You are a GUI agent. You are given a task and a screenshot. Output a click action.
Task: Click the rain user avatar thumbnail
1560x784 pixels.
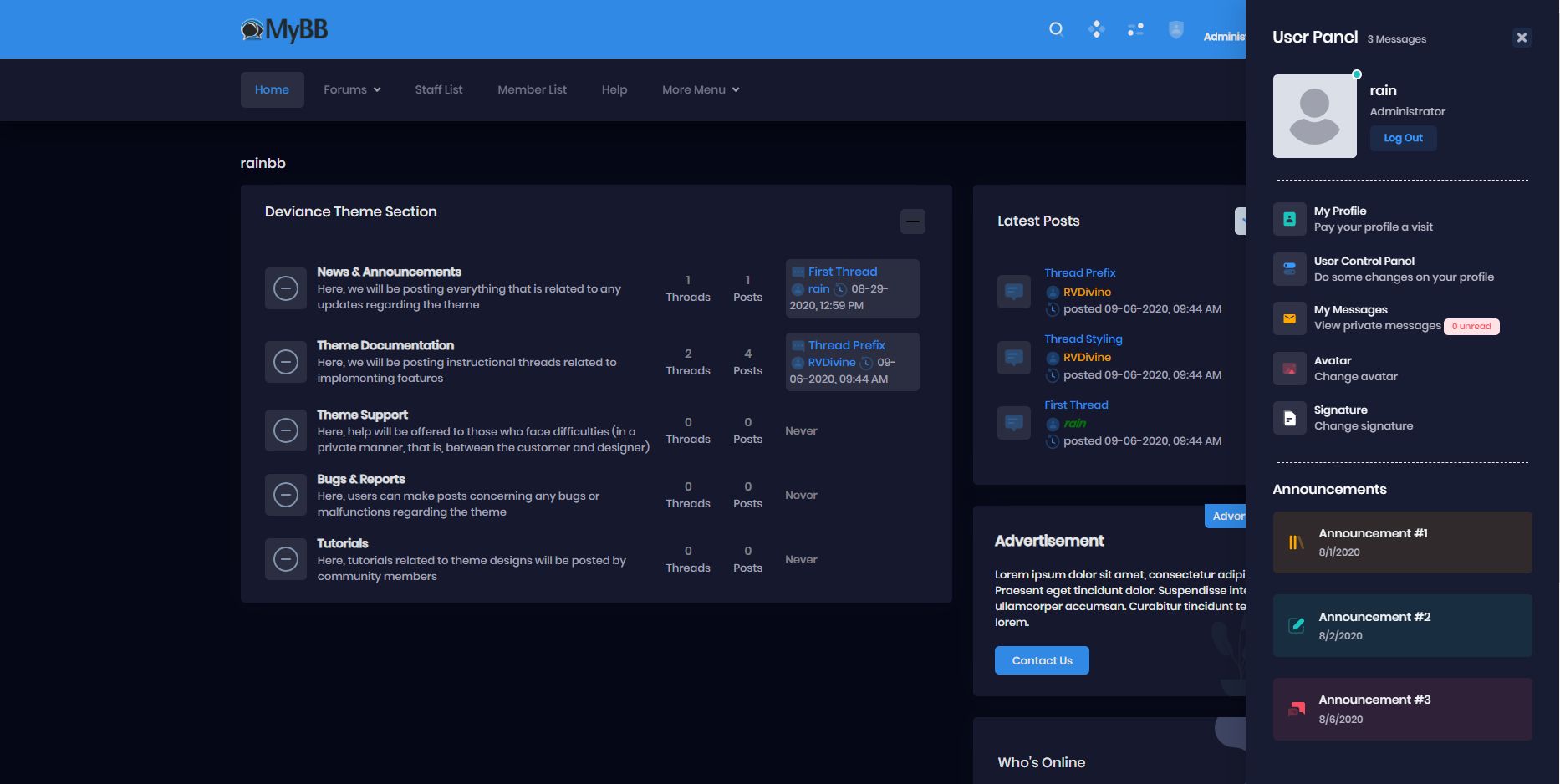pyautogui.click(x=1314, y=116)
